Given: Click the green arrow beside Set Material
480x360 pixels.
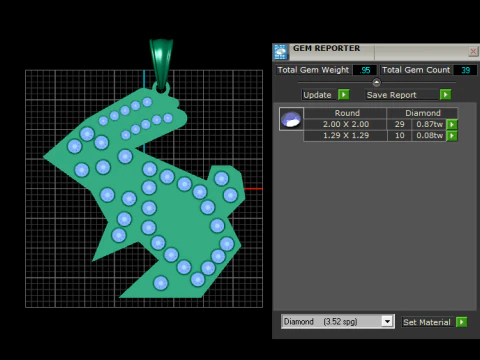Looking at the screenshot, I should click(462, 322).
